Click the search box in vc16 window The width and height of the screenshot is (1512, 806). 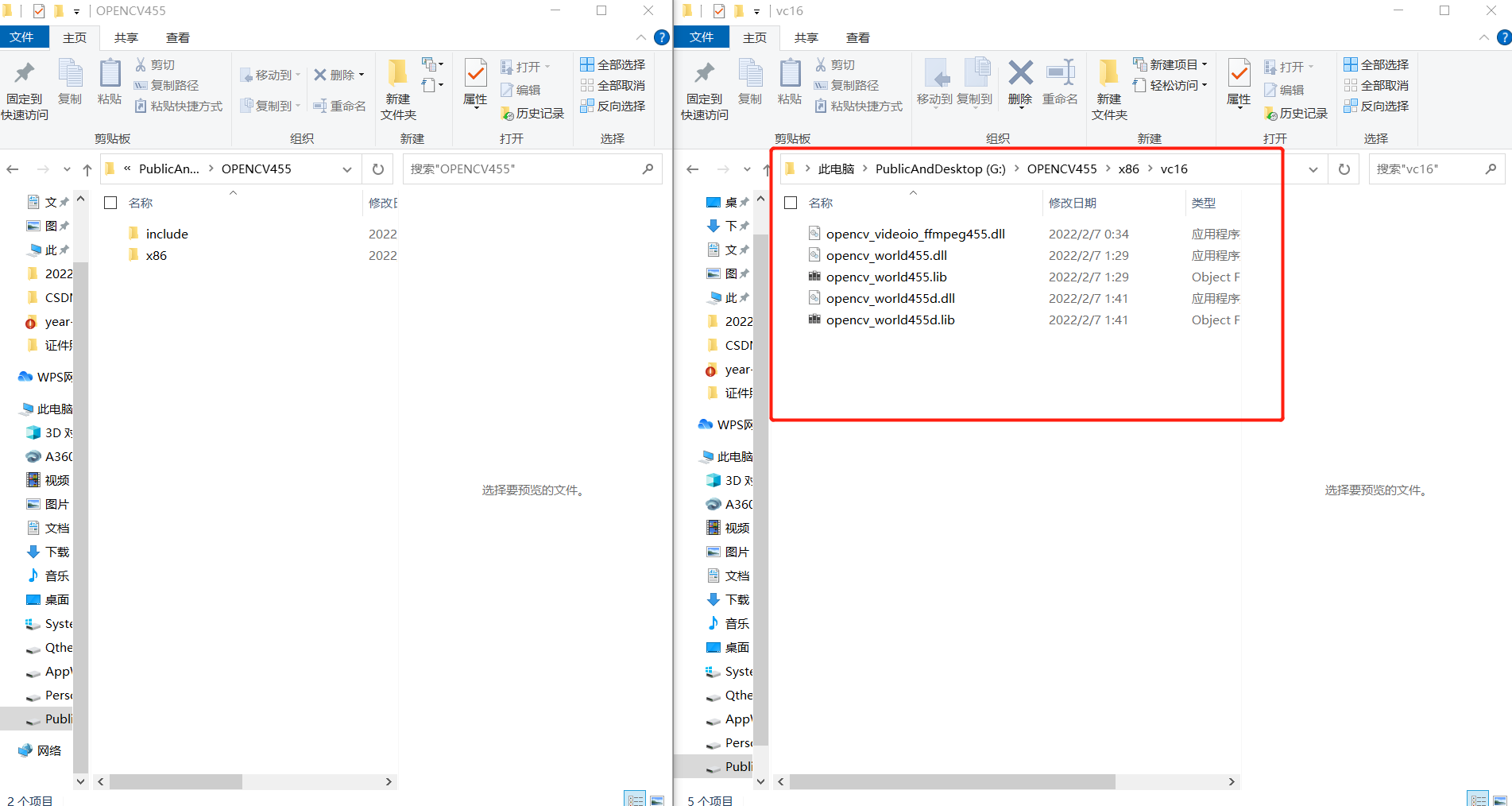(1437, 169)
